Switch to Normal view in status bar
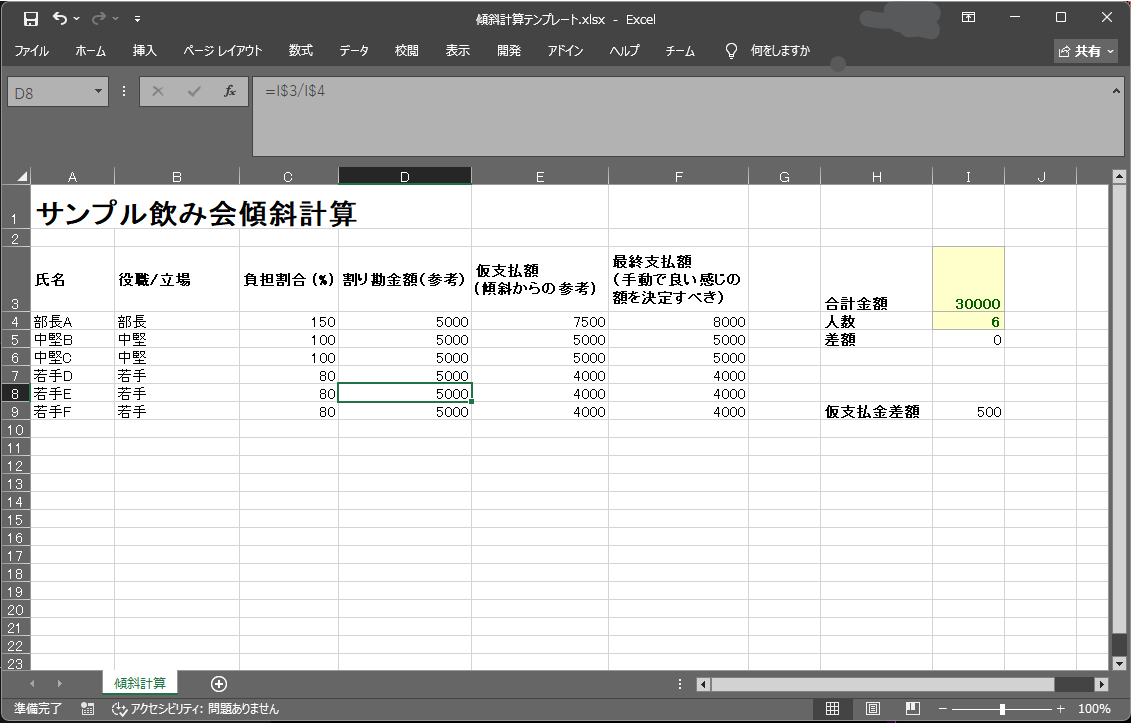This screenshot has height=723, width=1131. (831, 708)
